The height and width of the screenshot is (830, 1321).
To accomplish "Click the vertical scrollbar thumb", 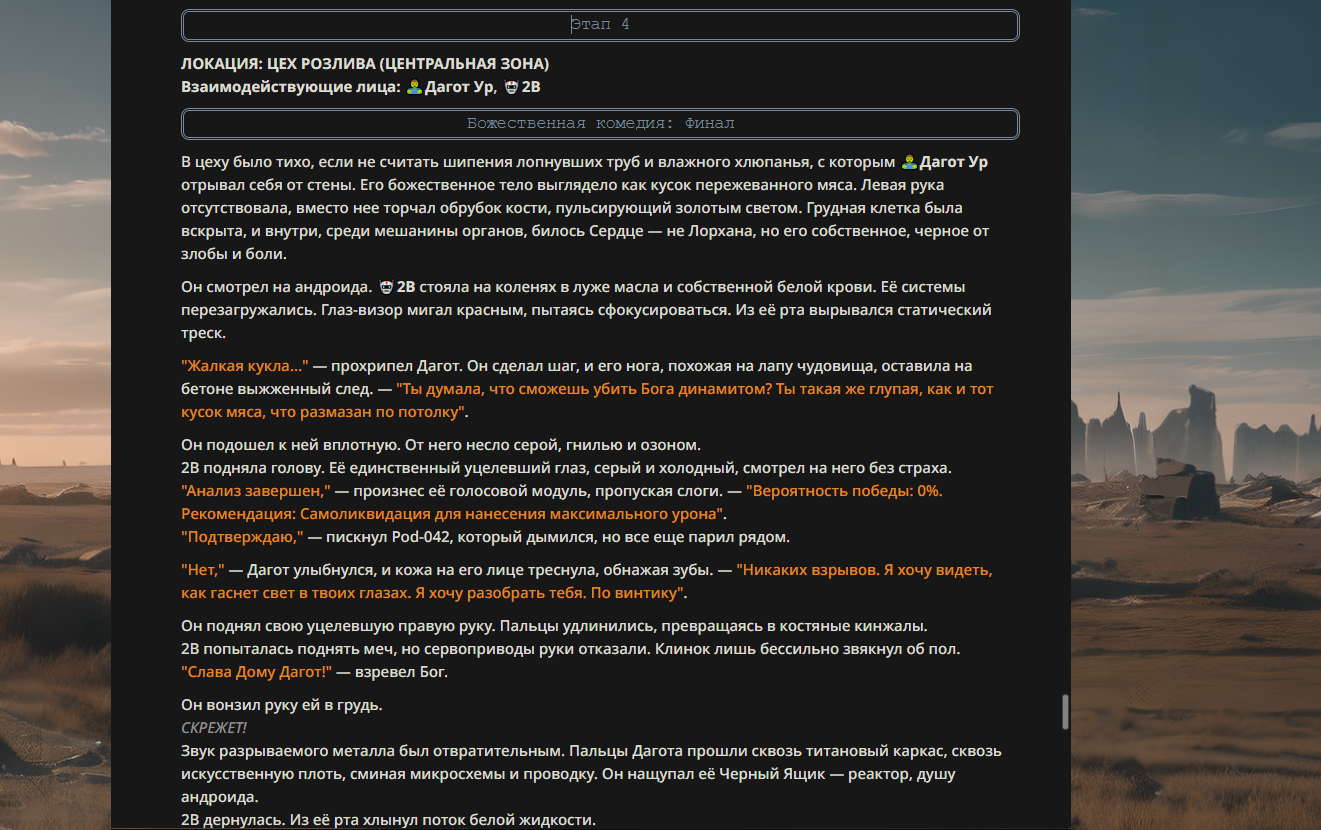I will [x=1065, y=712].
